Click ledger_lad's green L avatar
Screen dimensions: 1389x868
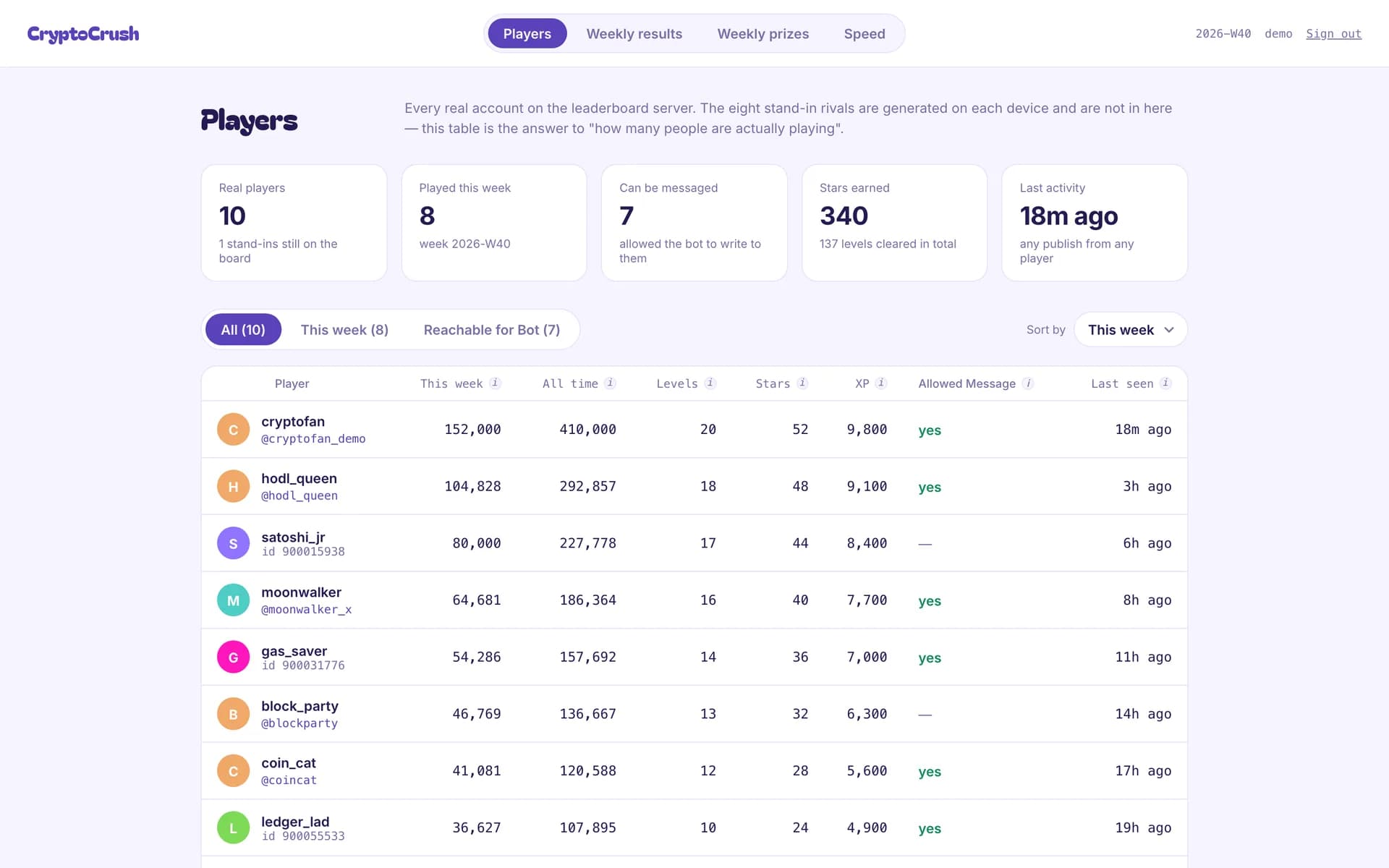coord(233,827)
